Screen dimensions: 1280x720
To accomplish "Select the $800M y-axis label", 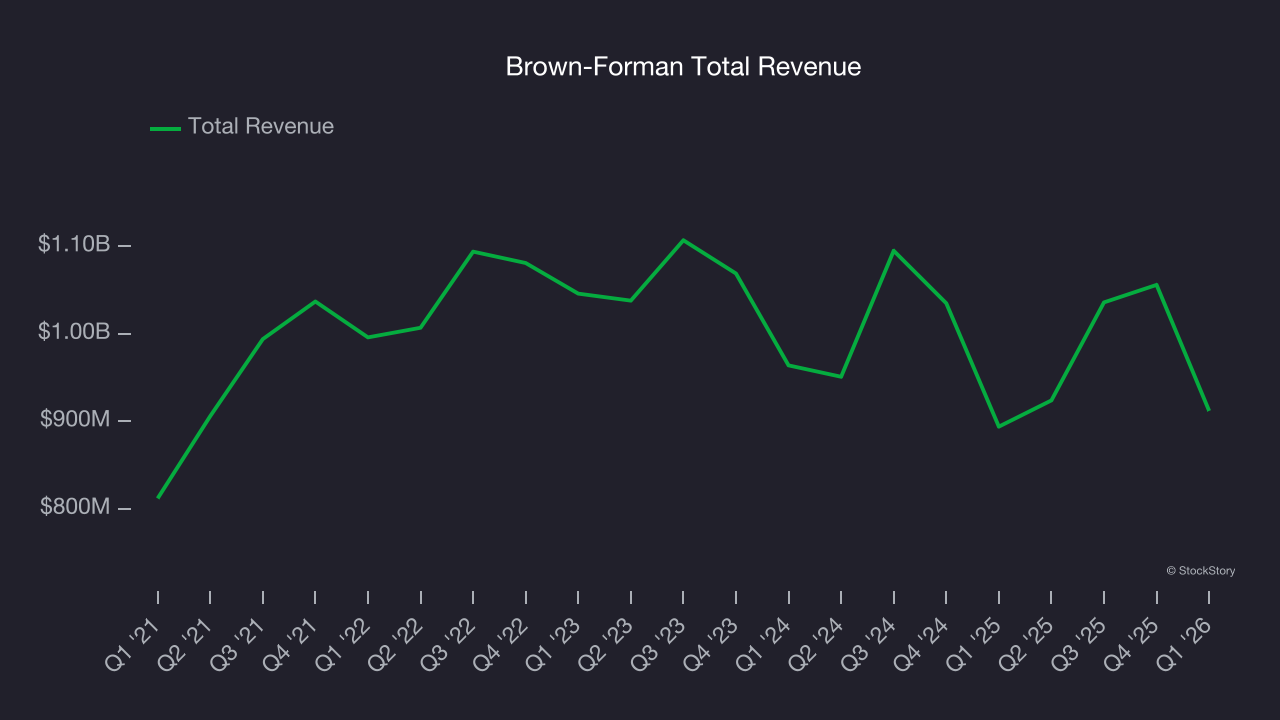I will click(75, 507).
